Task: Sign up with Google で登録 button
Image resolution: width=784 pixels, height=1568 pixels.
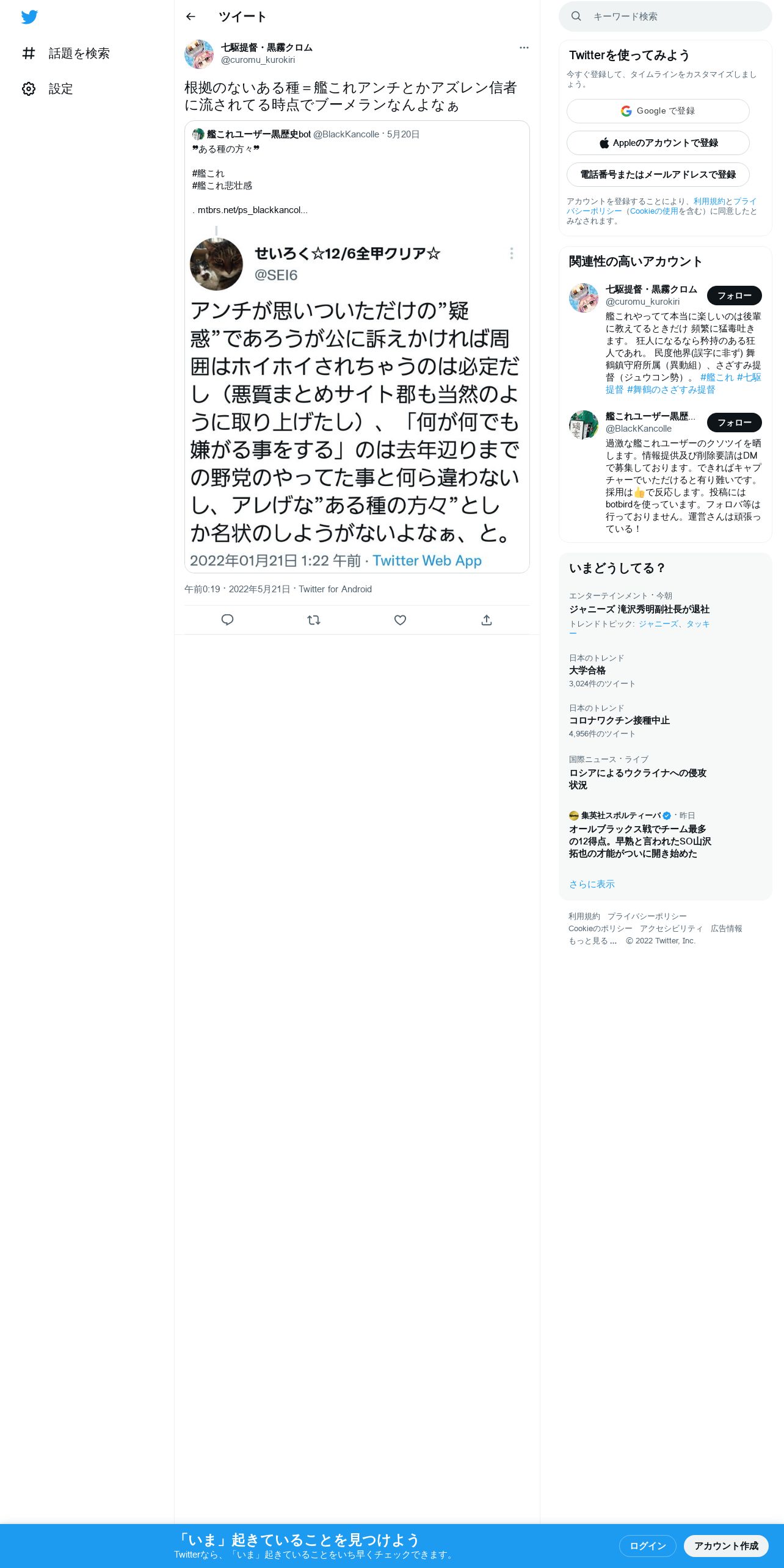Action: (658, 111)
